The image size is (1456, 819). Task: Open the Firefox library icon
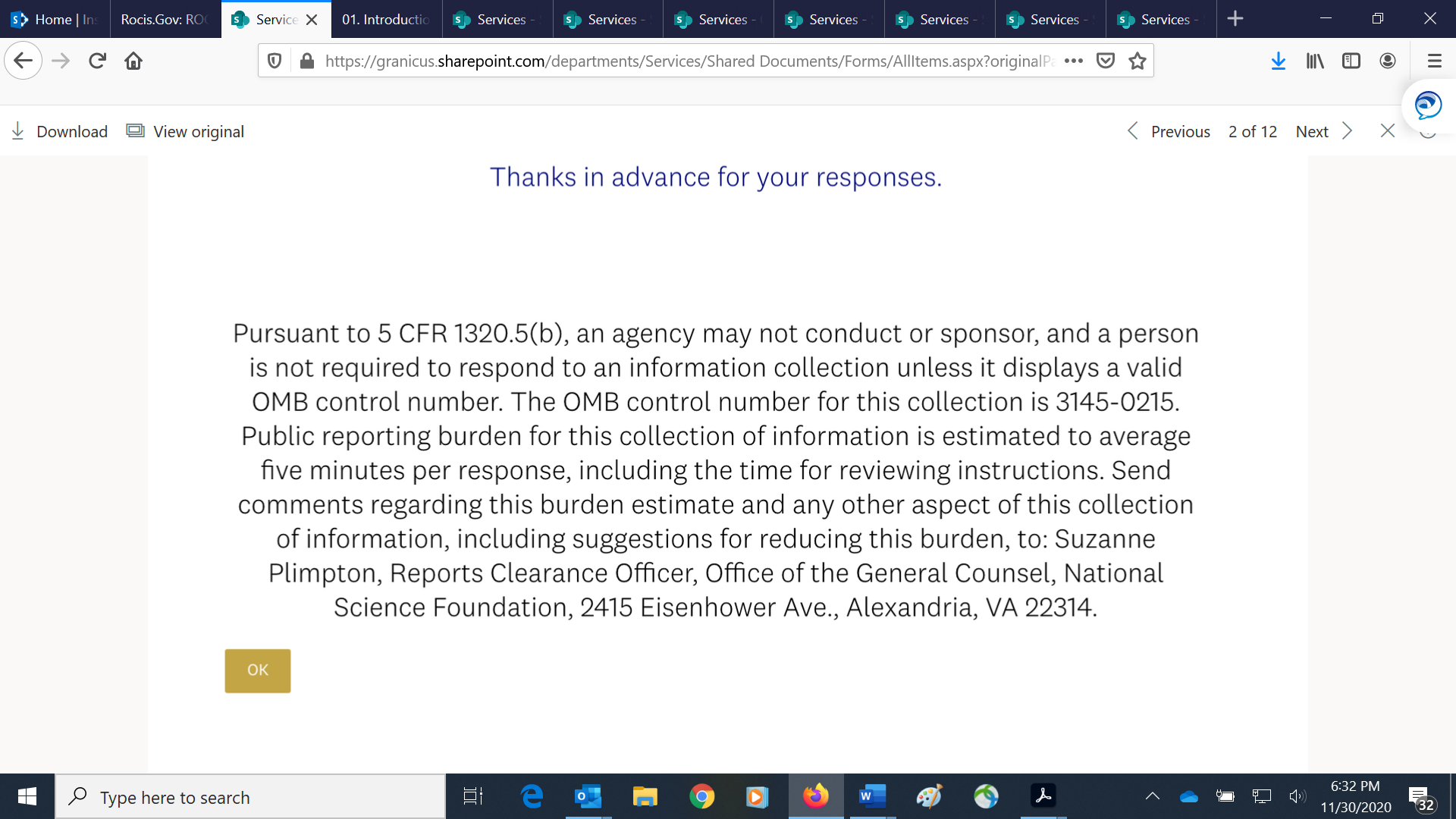(x=1315, y=61)
